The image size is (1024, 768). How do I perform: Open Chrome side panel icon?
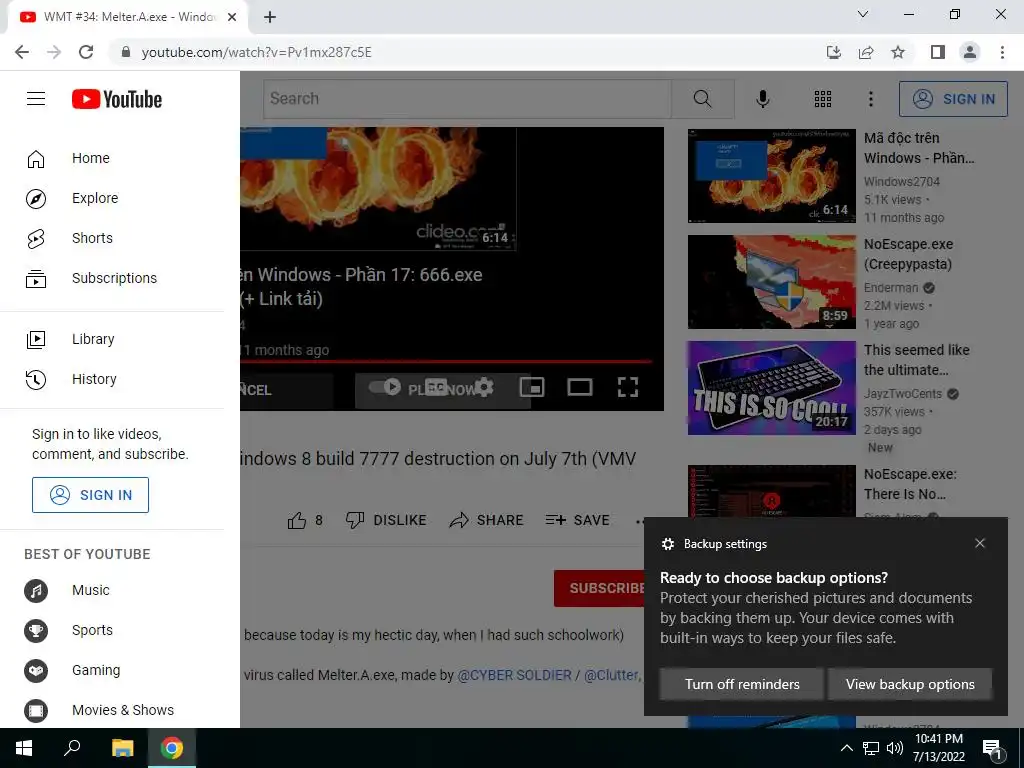(x=938, y=52)
